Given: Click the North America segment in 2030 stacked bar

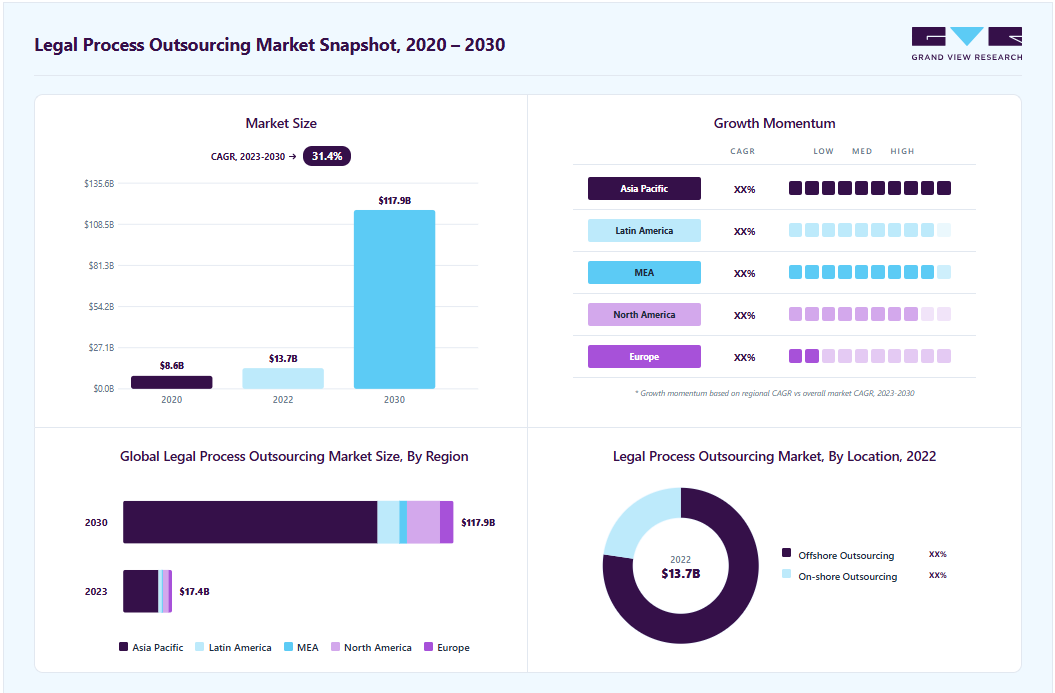Looking at the screenshot, I should point(423,522).
